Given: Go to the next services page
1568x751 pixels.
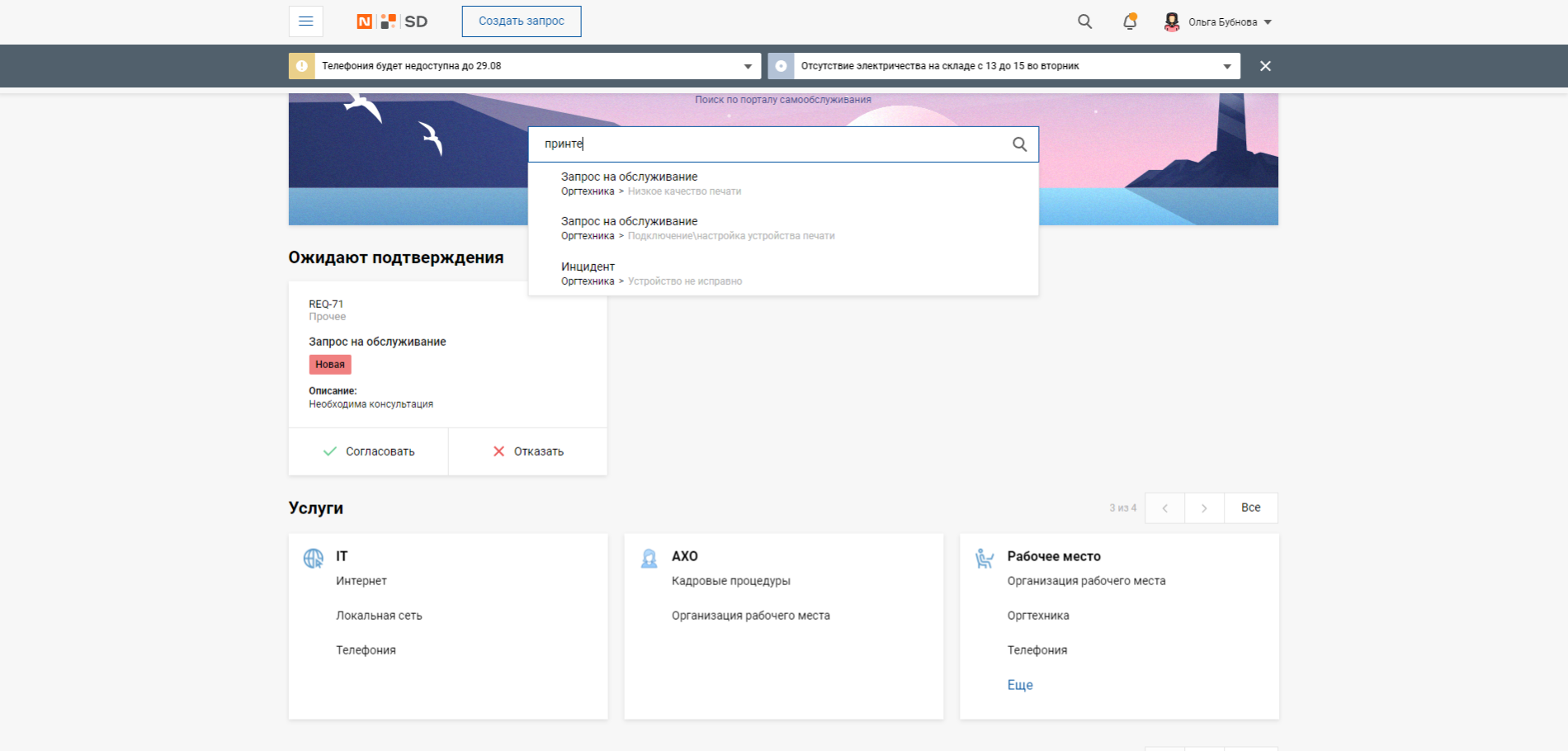Looking at the screenshot, I should [x=1204, y=508].
